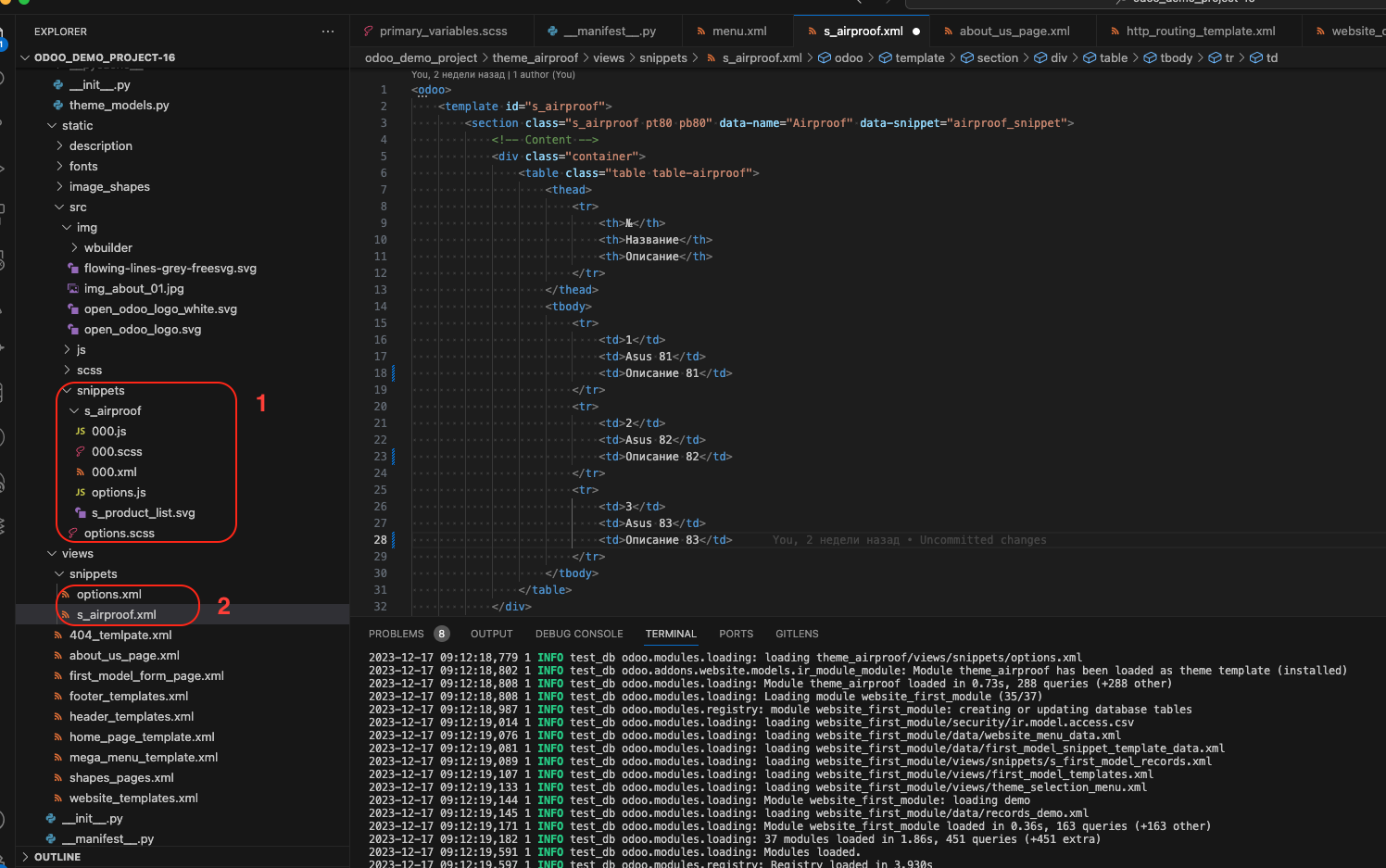Open header_templates.xml file
Viewport: 1386px width, 868px height.
pos(132,717)
